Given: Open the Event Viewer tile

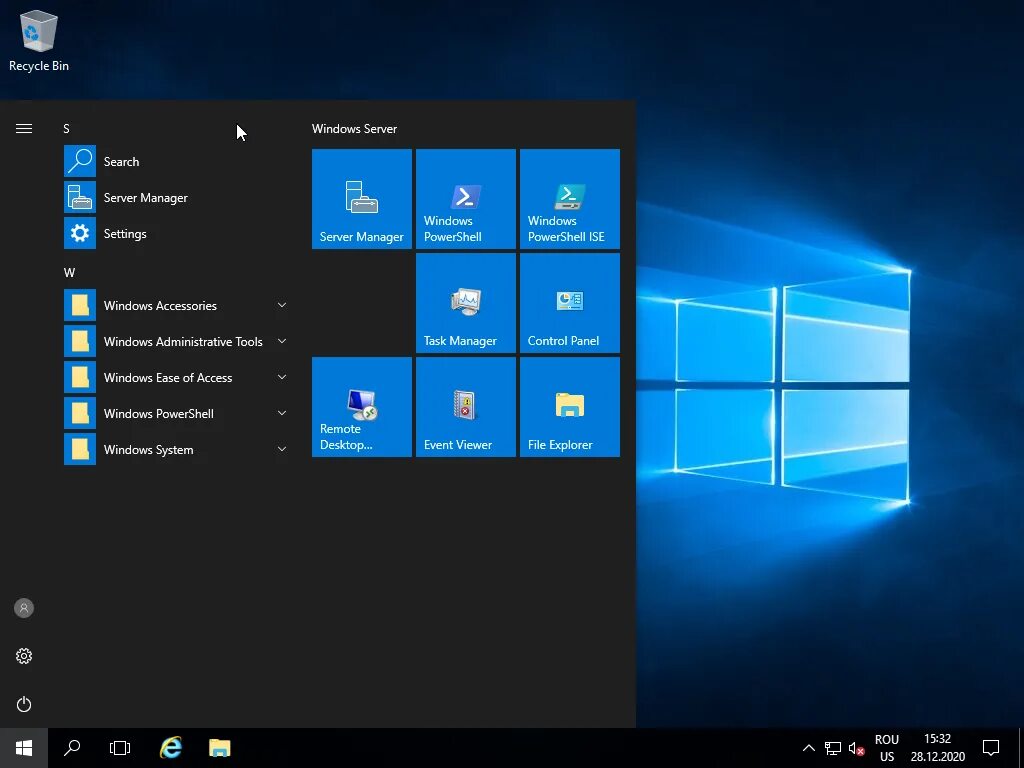Looking at the screenshot, I should coord(466,407).
